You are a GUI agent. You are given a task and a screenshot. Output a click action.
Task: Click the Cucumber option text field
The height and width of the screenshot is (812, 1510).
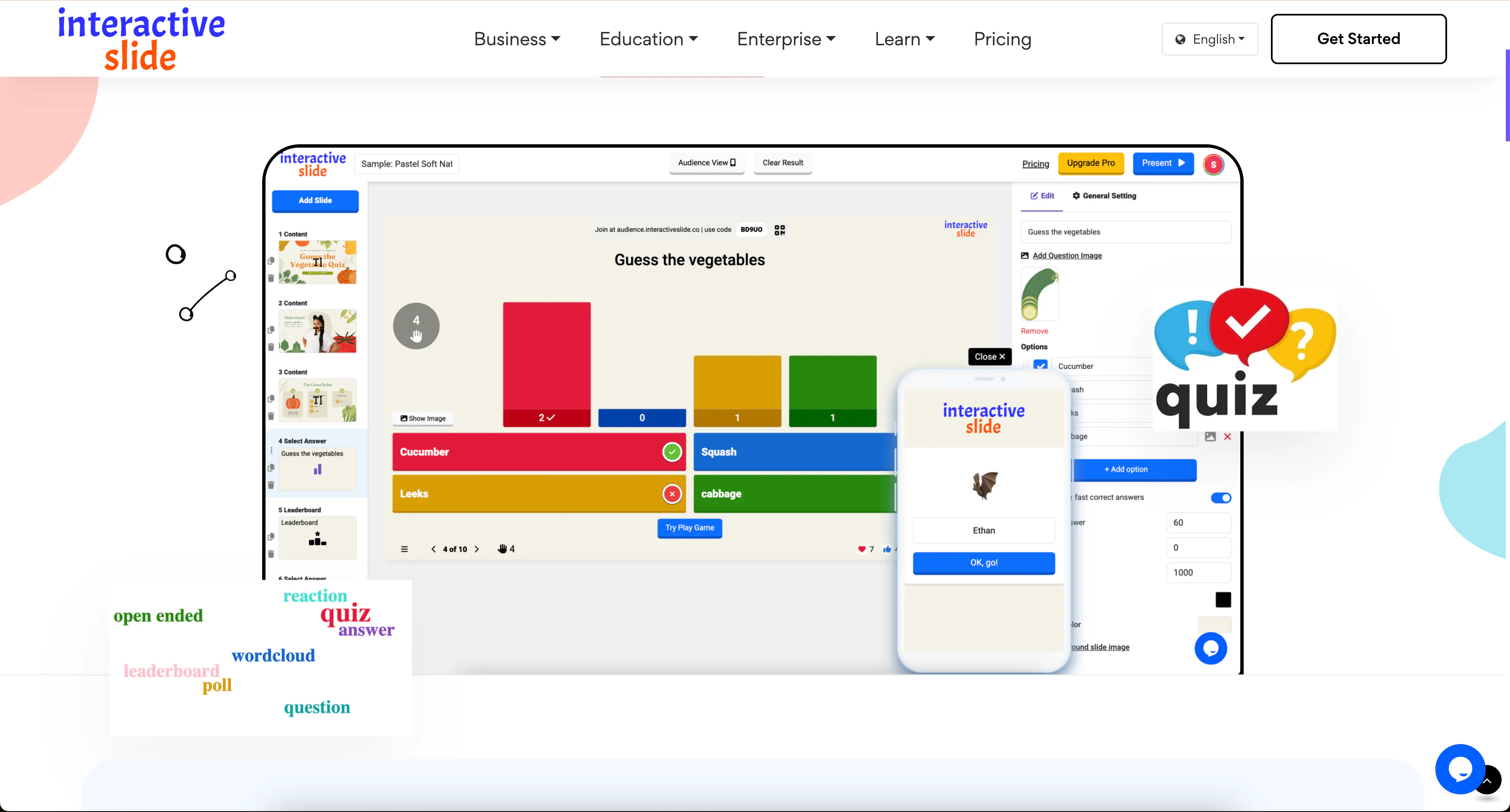point(1102,367)
